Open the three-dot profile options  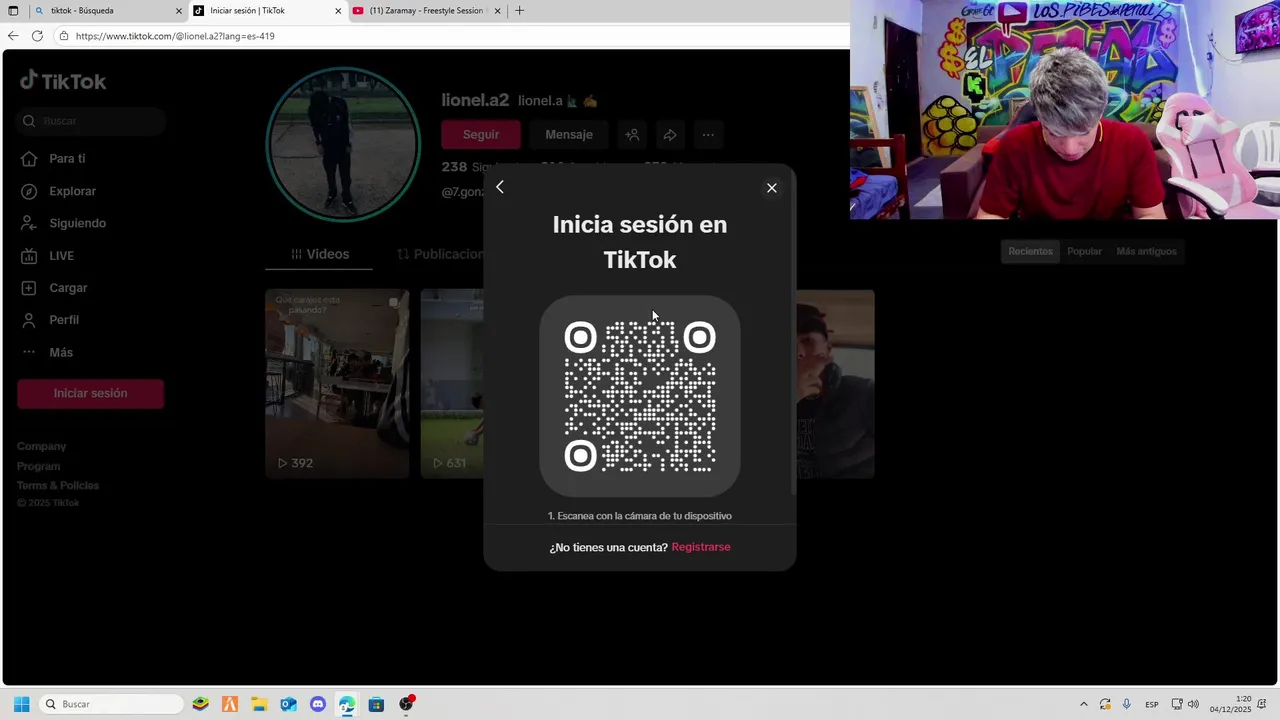(x=708, y=134)
